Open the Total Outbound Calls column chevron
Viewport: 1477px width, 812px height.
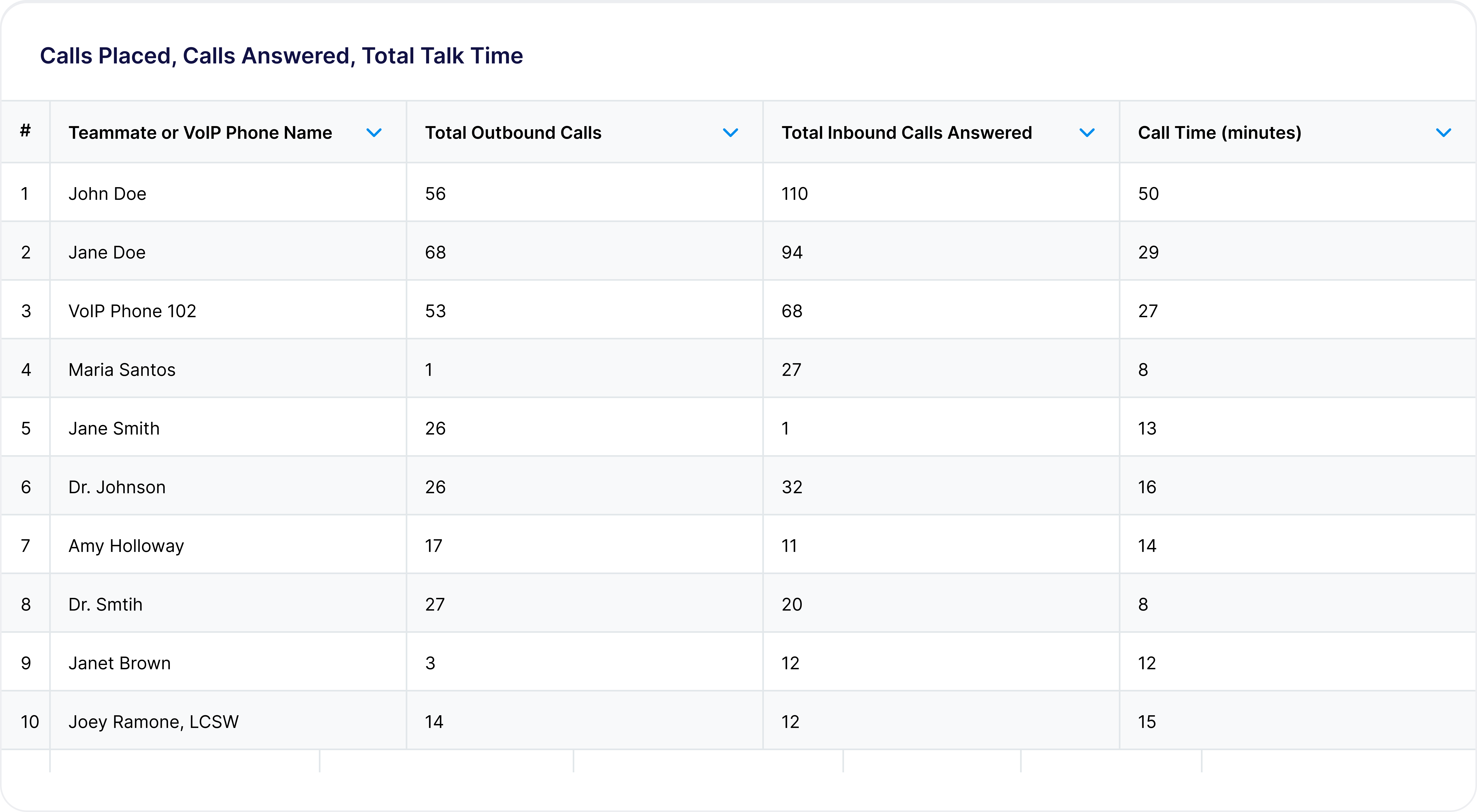pyautogui.click(x=731, y=133)
